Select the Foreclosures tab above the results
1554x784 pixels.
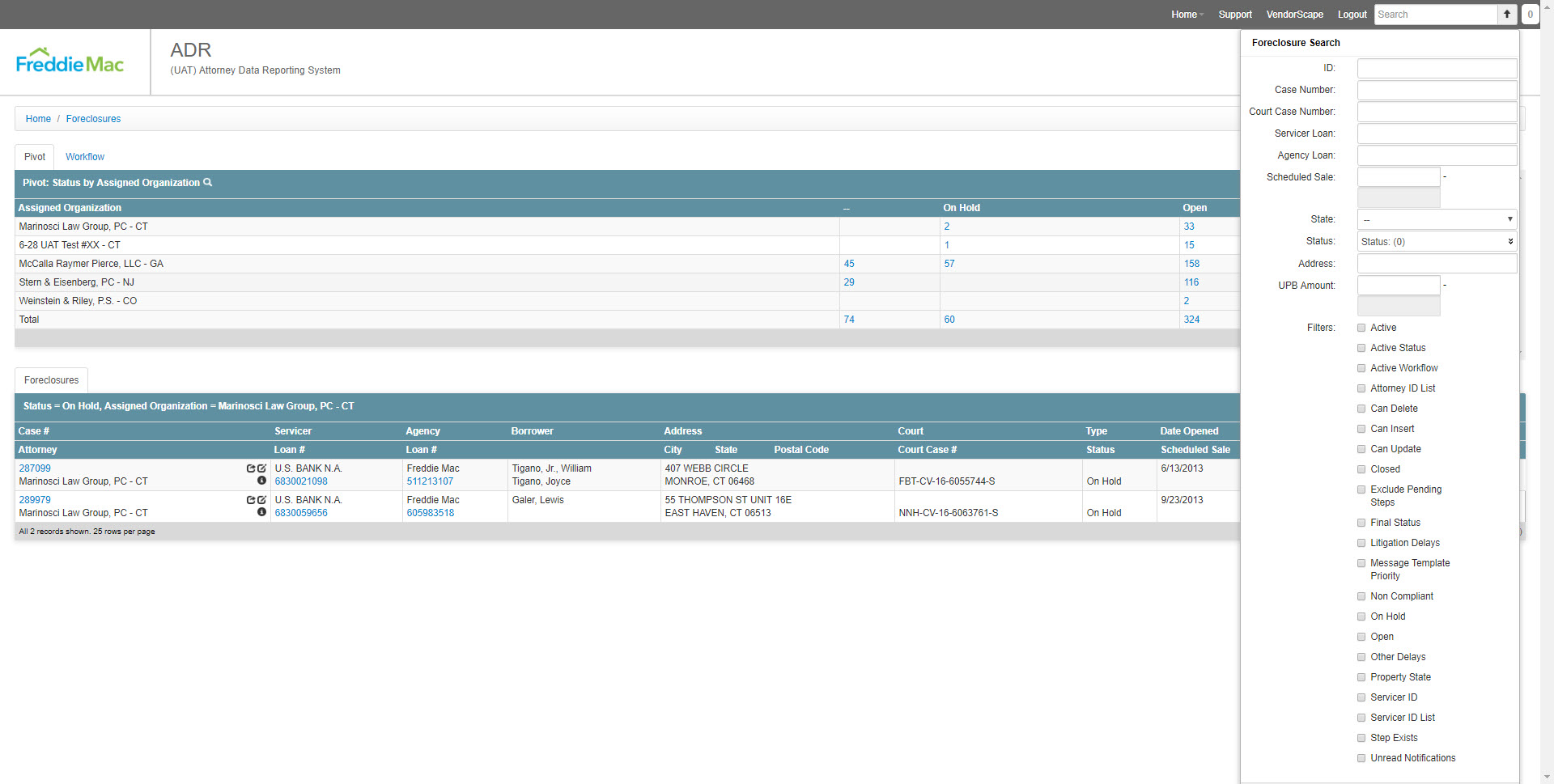click(52, 380)
